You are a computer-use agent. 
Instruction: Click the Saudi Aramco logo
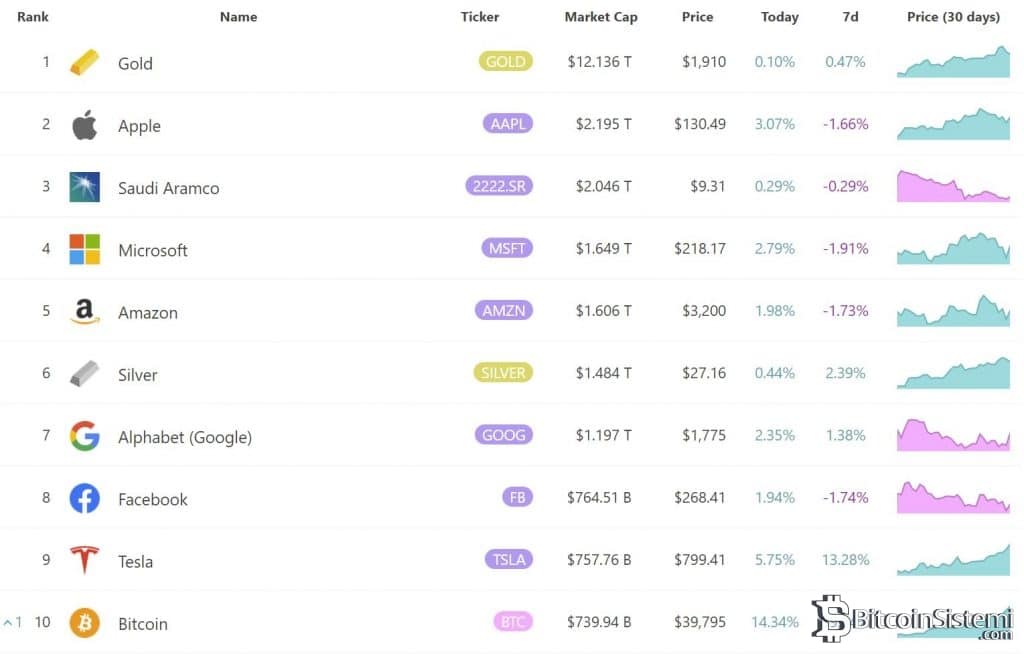85,188
